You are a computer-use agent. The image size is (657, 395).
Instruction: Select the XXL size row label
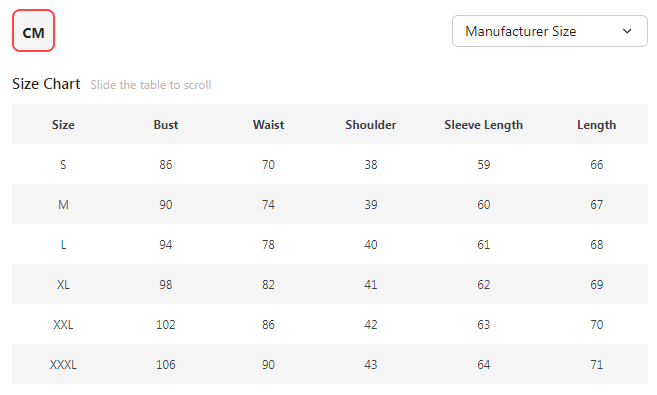click(x=63, y=325)
